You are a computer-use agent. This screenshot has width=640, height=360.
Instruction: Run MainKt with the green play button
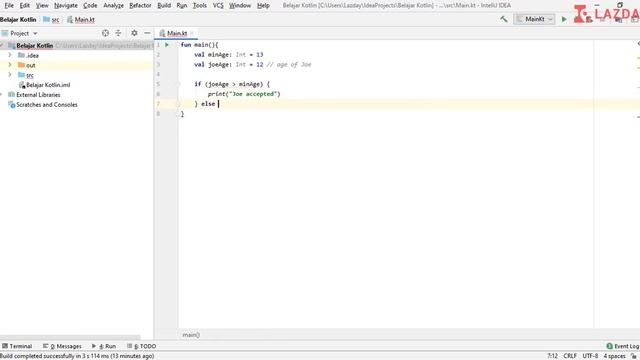pos(564,19)
